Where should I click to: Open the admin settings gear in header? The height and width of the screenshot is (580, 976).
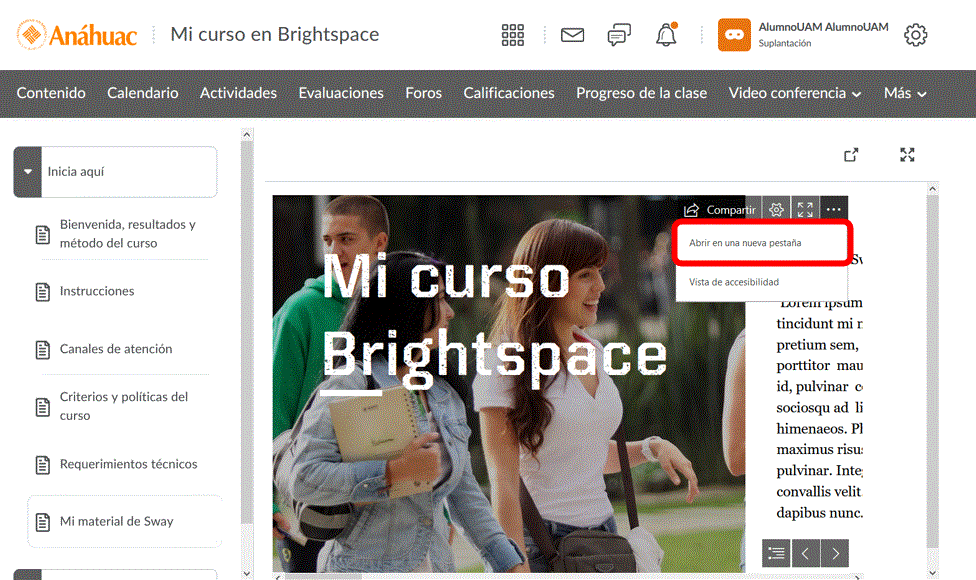click(915, 35)
